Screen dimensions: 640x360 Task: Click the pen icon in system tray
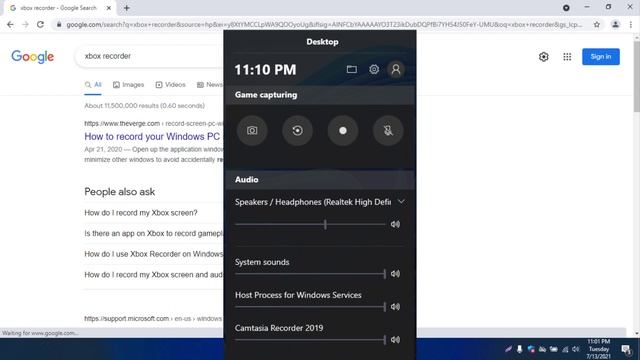pos(508,349)
